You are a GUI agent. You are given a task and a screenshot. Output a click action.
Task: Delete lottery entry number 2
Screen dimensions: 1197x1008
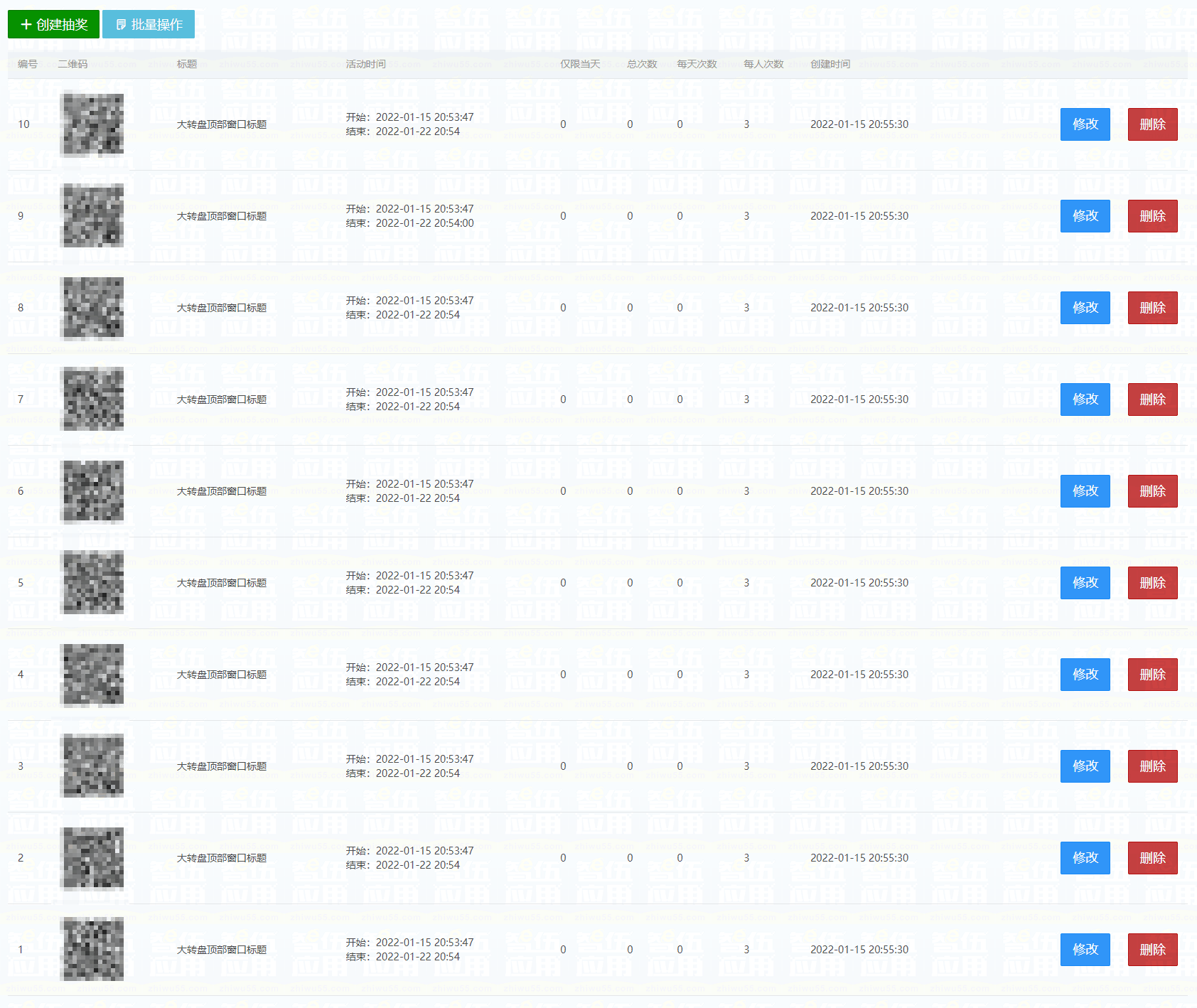pos(1152,858)
